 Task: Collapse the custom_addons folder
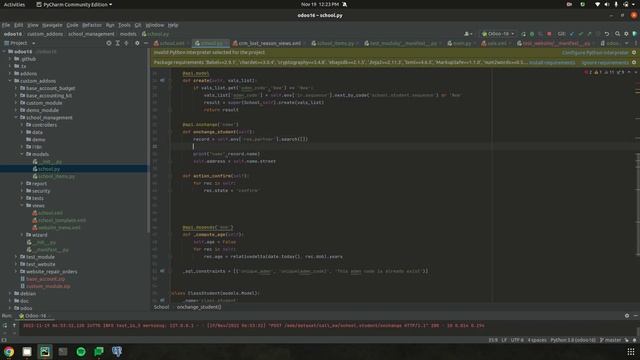click(x=10, y=81)
